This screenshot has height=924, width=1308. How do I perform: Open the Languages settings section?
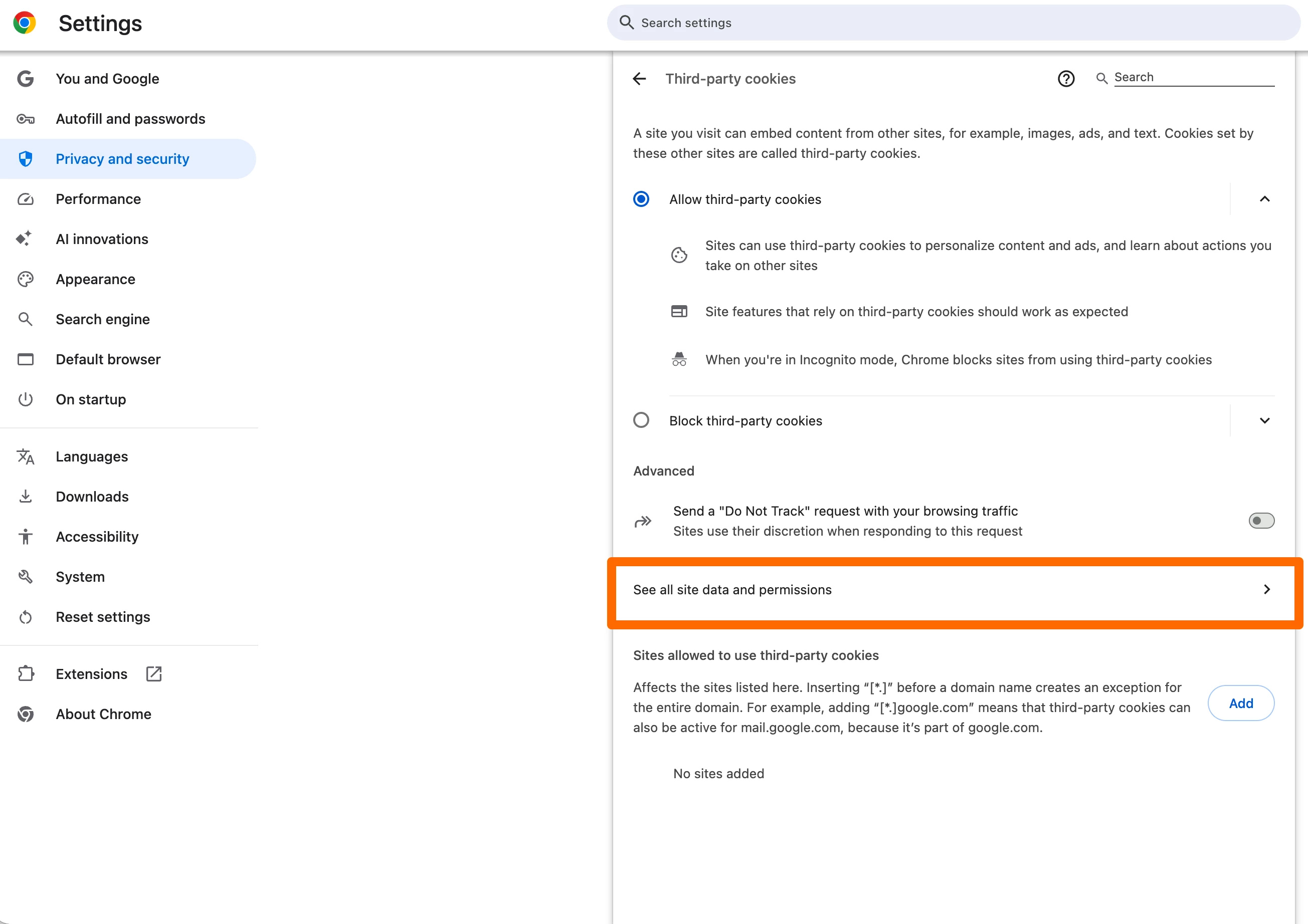92,456
